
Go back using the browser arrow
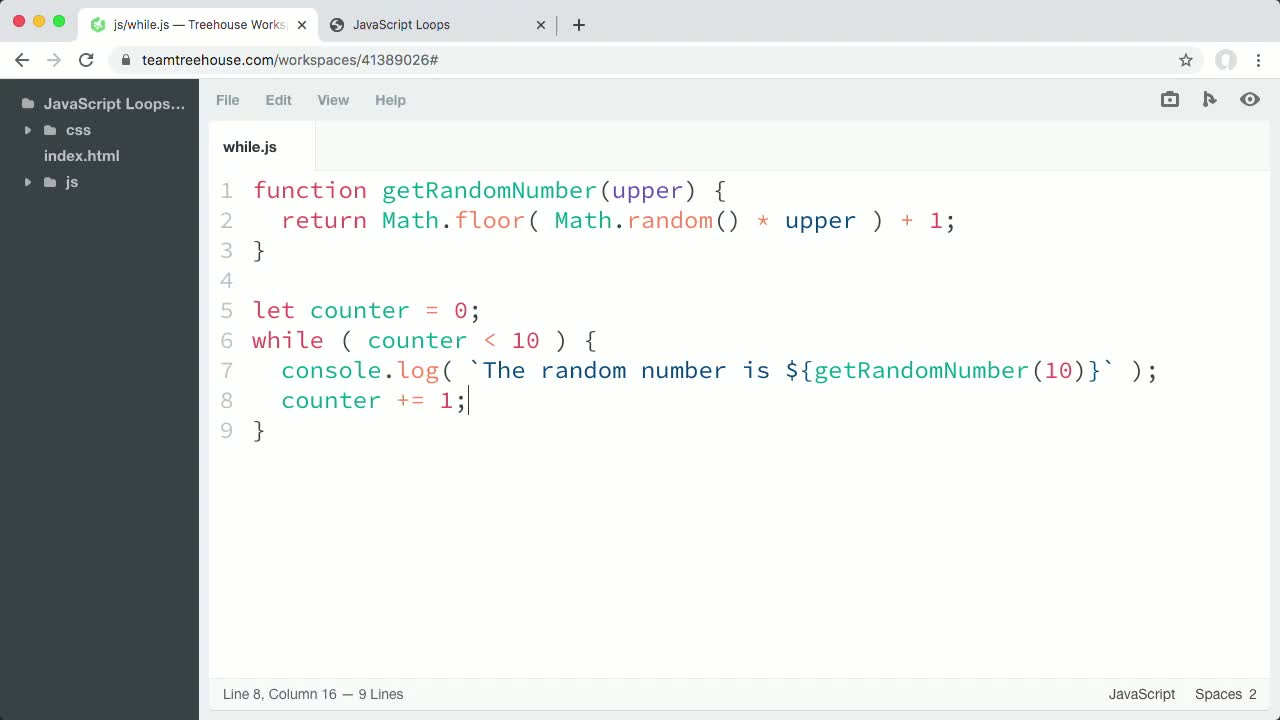[22, 60]
